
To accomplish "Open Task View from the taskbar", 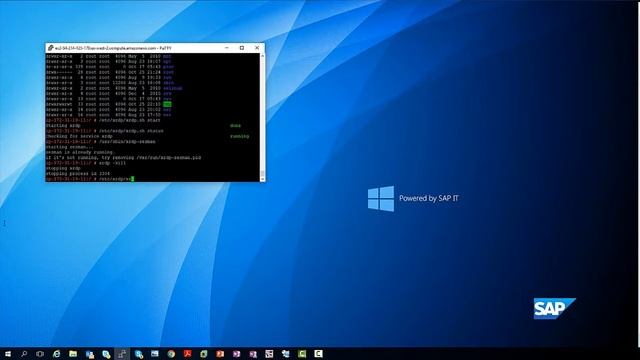I will tap(40, 354).
